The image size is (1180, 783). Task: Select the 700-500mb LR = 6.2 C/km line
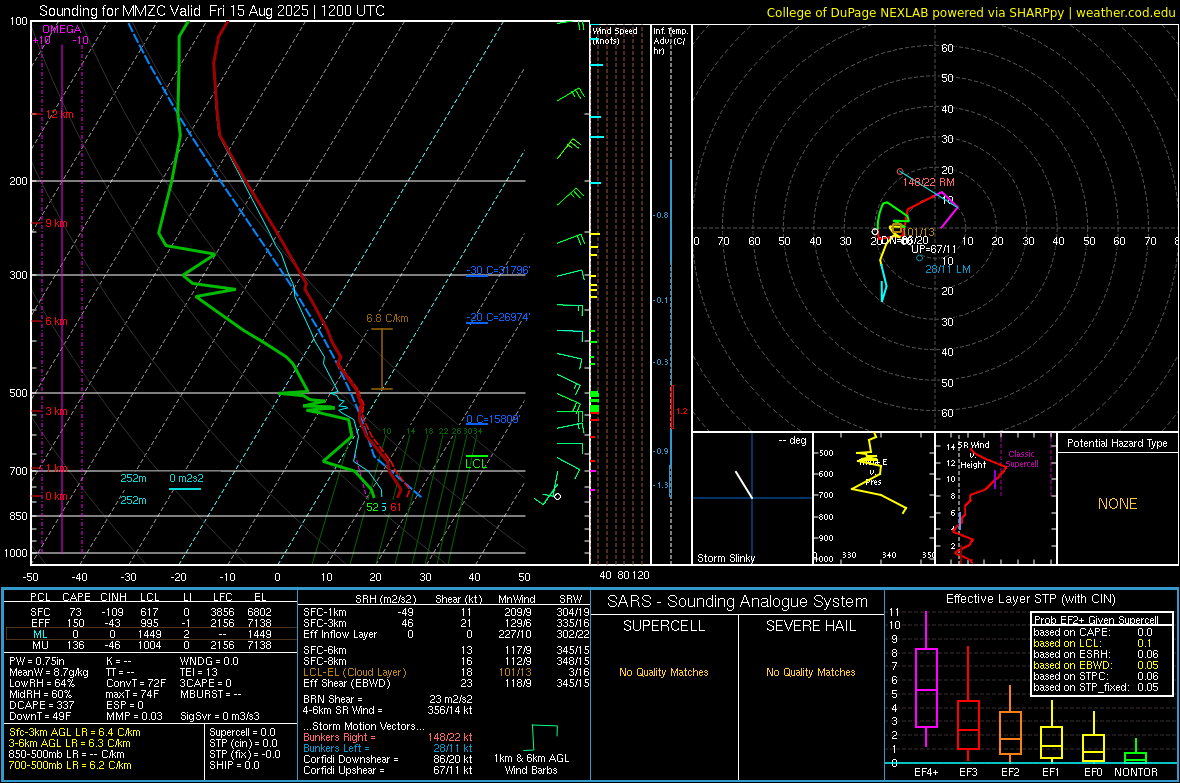pyautogui.click(x=70, y=765)
